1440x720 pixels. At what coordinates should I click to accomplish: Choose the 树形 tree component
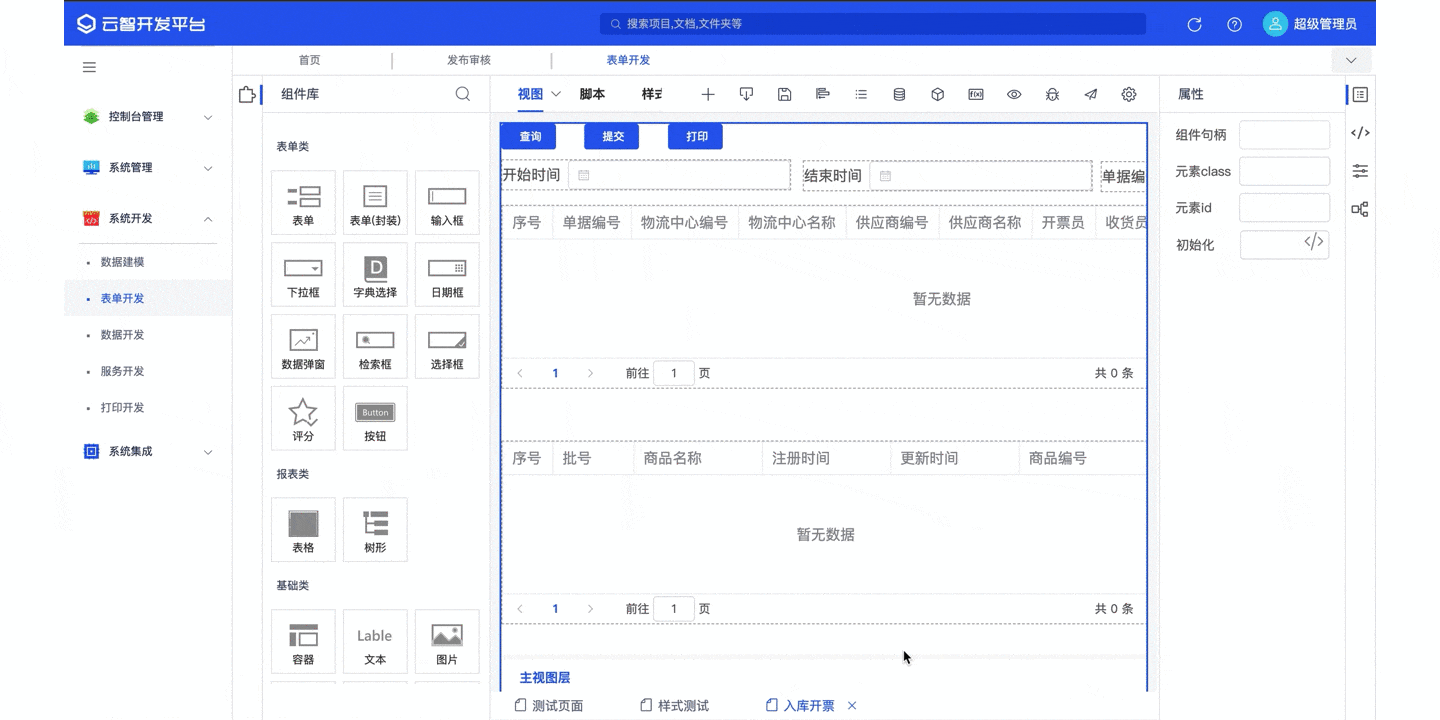[375, 530]
